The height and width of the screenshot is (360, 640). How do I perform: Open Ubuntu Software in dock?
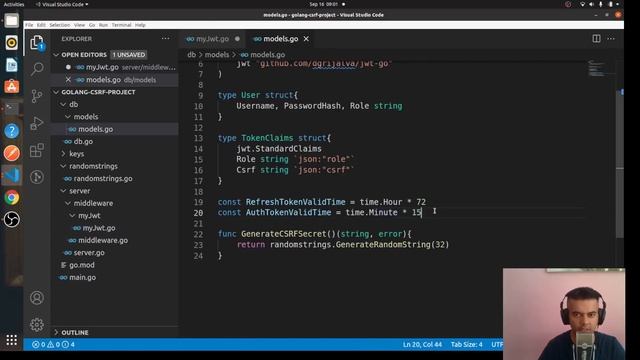tap(11, 87)
